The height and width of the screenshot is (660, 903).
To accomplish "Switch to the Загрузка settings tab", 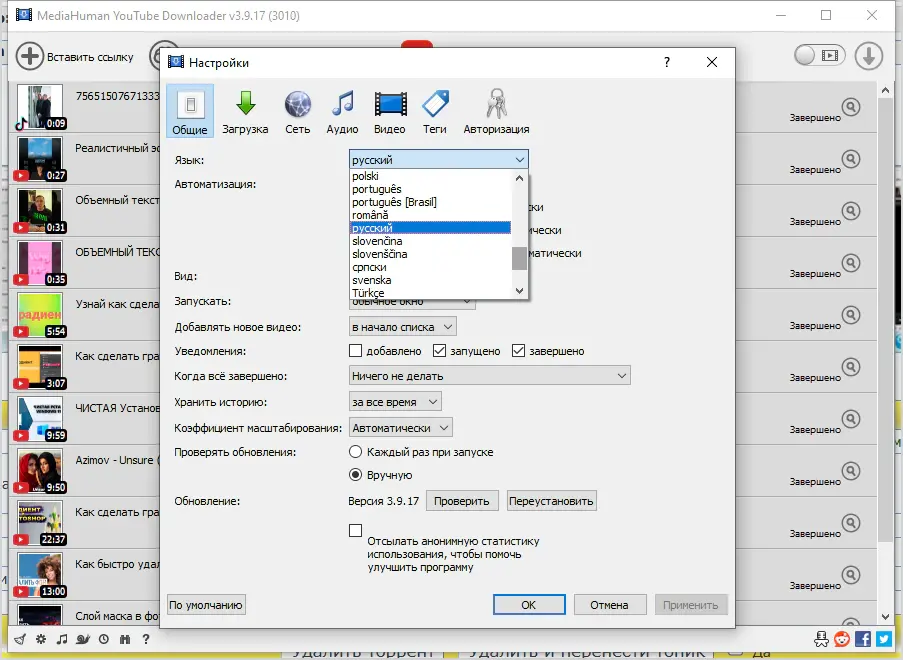I will pos(245,111).
